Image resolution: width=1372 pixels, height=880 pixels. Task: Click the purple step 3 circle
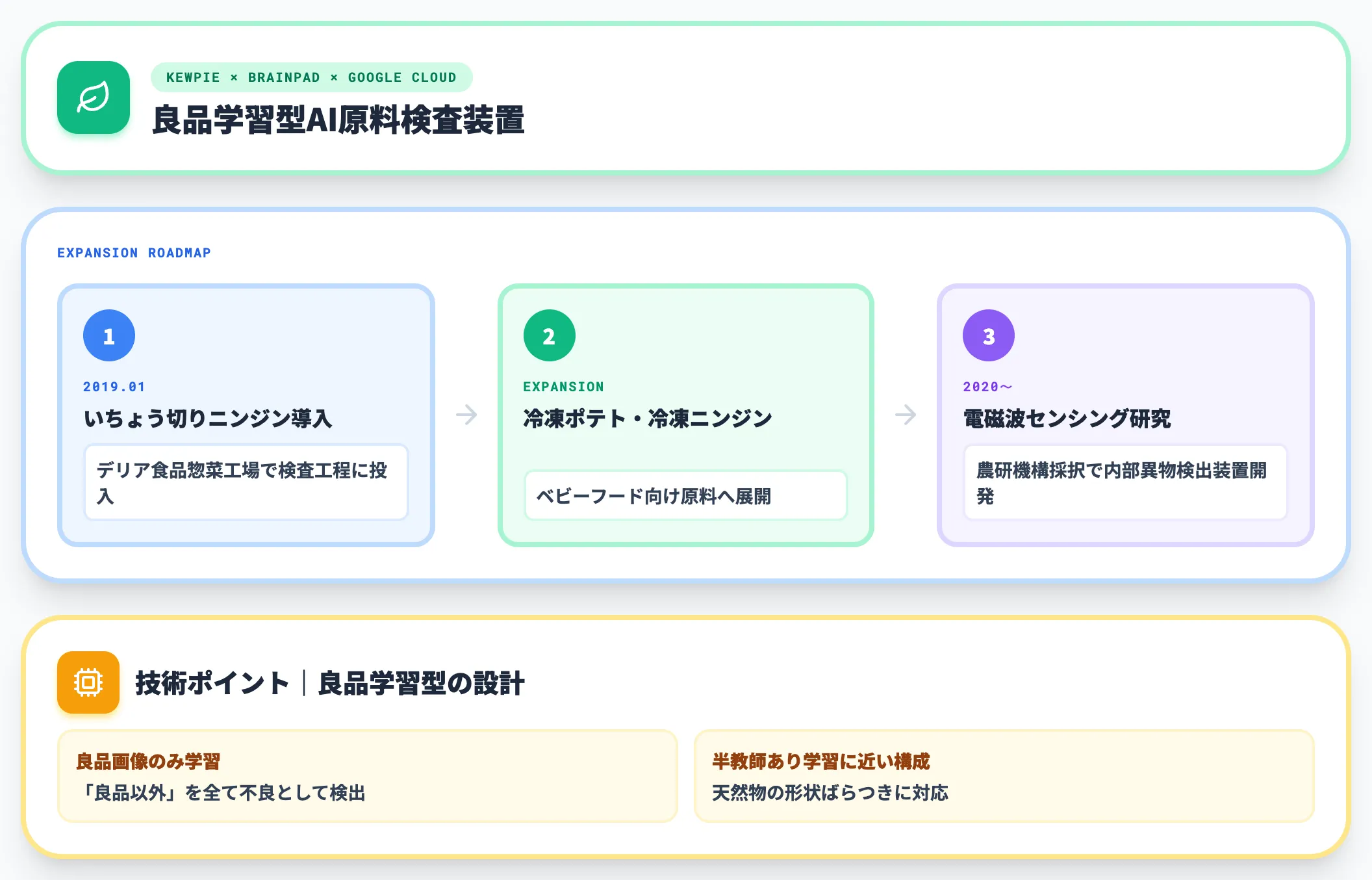pyautogui.click(x=989, y=335)
